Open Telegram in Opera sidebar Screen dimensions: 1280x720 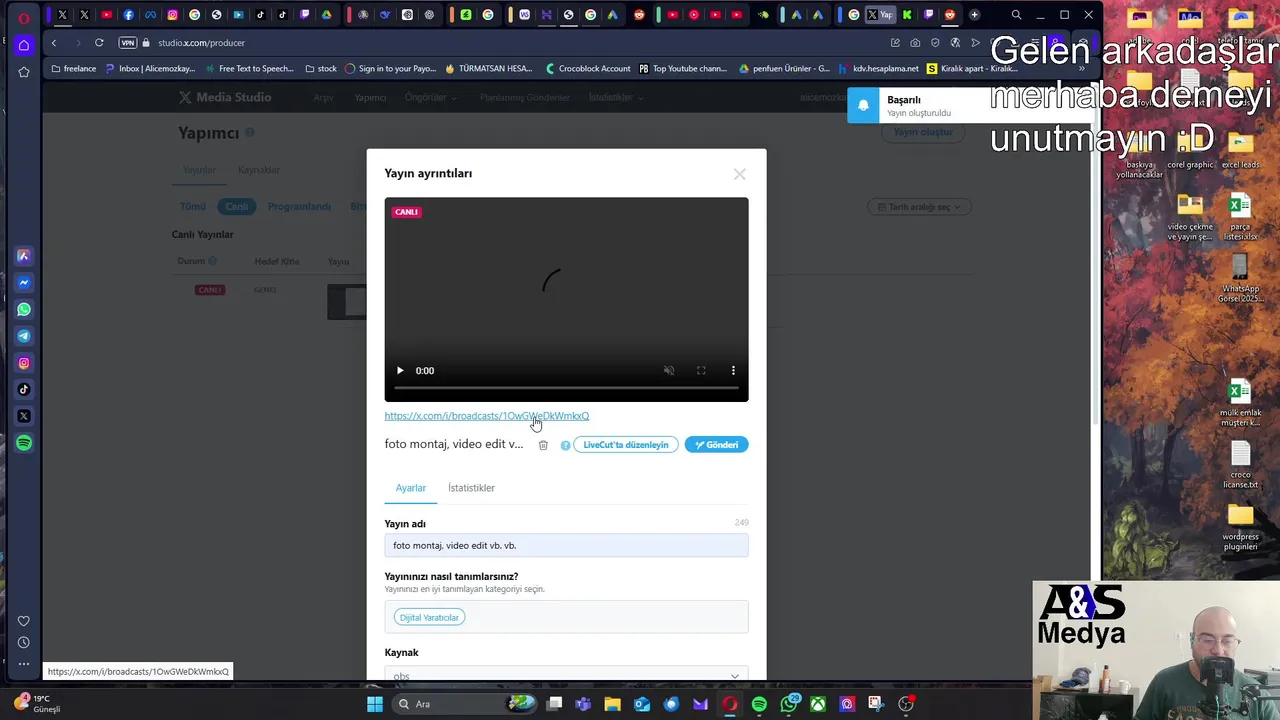[24, 336]
